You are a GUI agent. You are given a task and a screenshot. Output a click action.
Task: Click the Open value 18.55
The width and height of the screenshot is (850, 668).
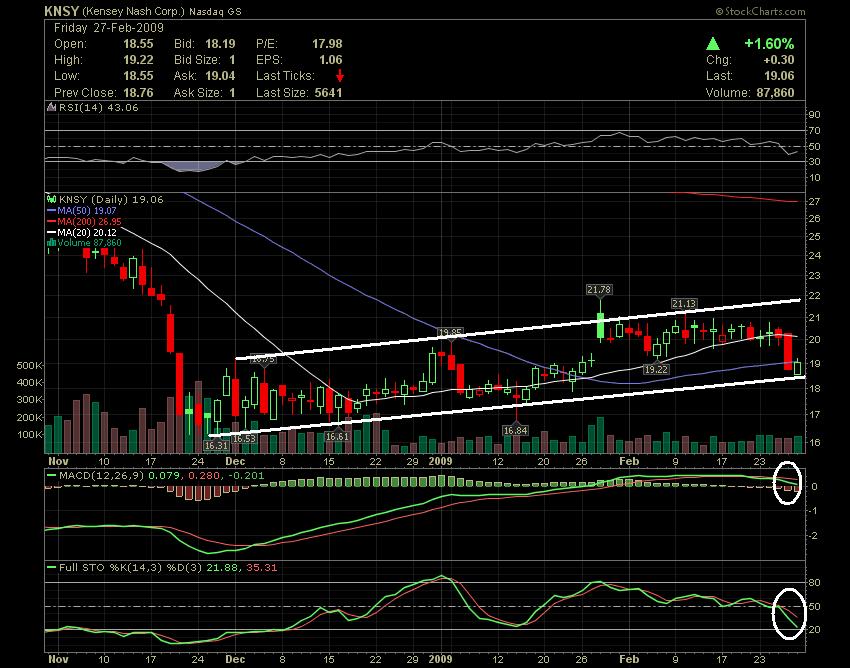138,44
